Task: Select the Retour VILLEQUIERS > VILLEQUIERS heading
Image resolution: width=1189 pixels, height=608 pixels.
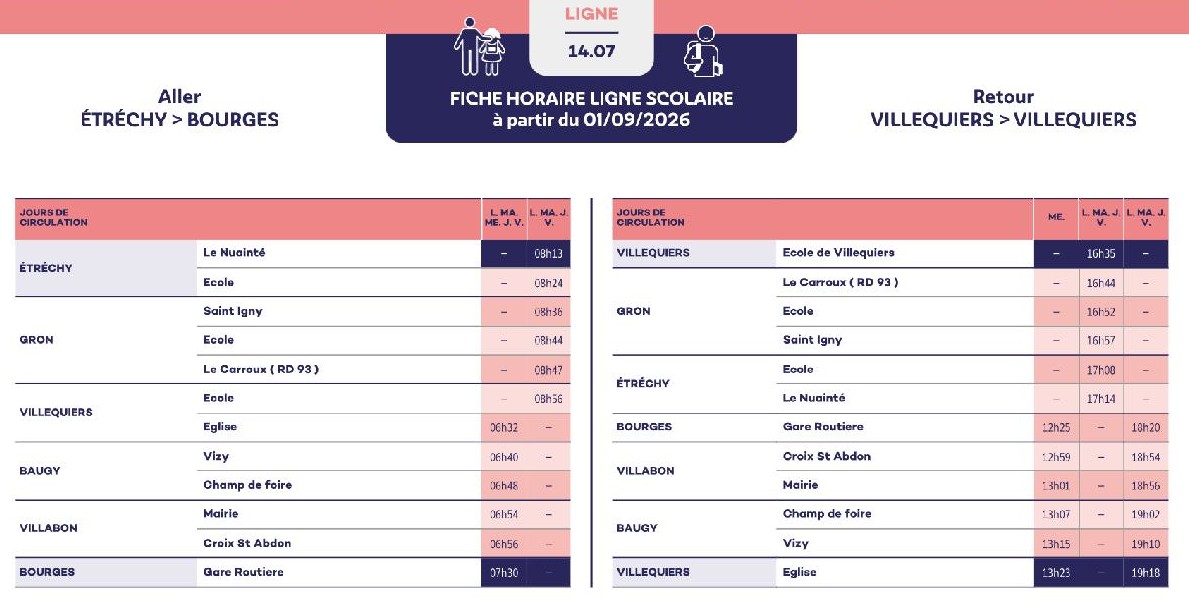Action: pos(1003,108)
